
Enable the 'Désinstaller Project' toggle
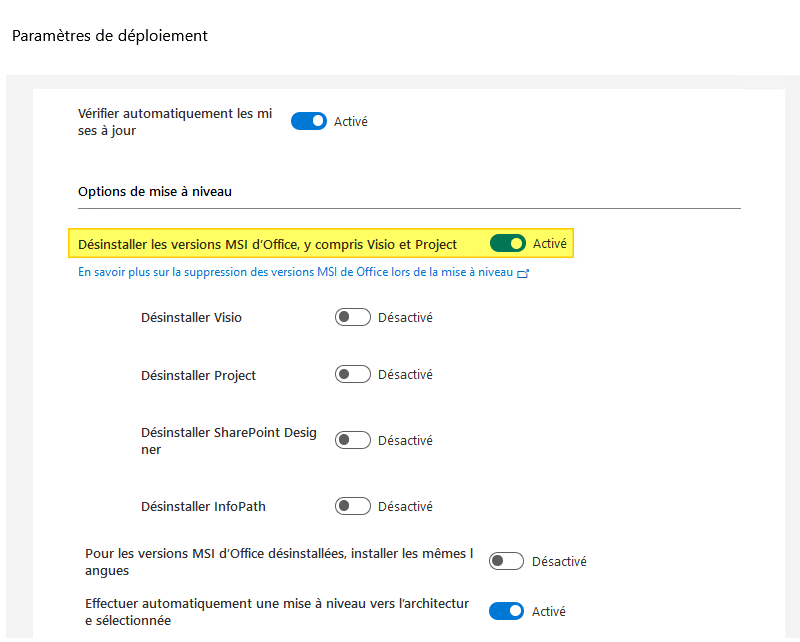click(352, 373)
